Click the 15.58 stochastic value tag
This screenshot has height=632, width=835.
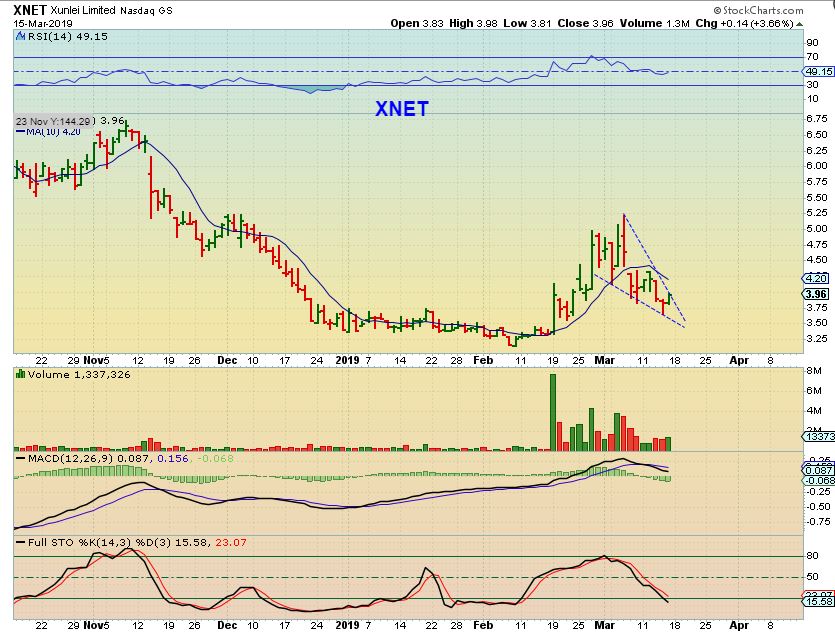pyautogui.click(x=818, y=601)
